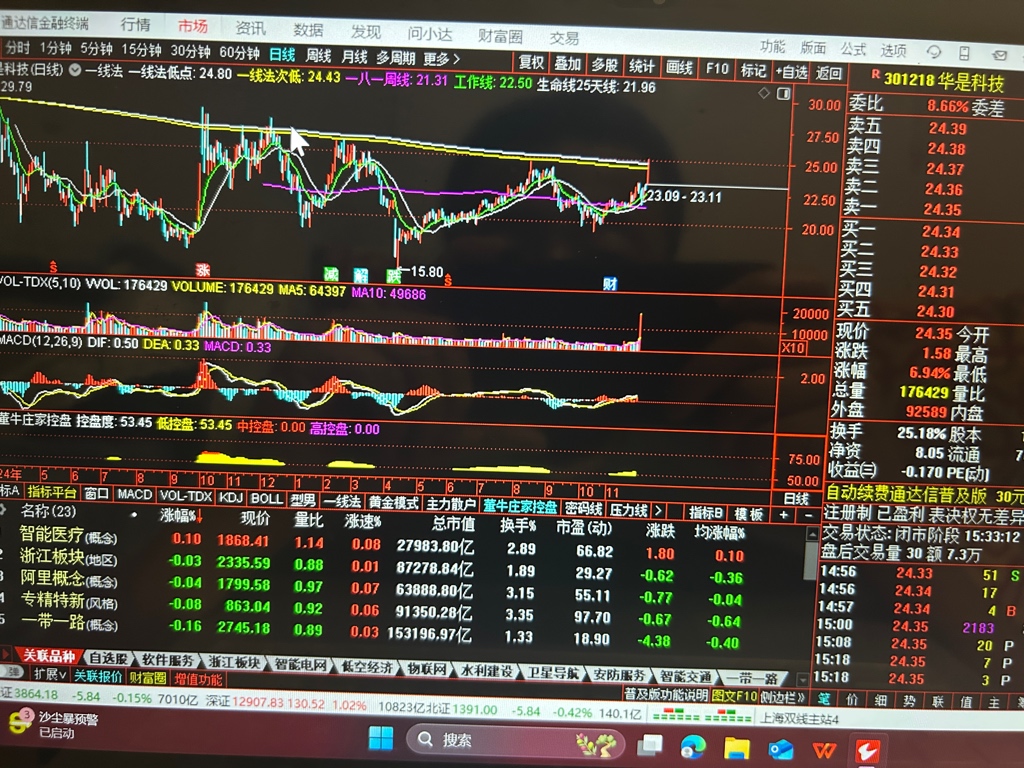Open WPS Office from taskbar

click(x=824, y=750)
